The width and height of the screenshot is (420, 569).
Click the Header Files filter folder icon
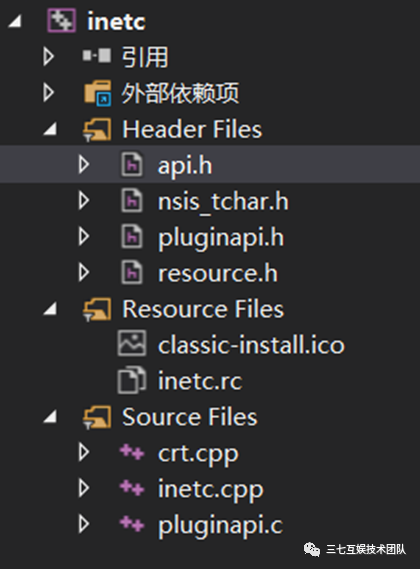click(x=97, y=130)
